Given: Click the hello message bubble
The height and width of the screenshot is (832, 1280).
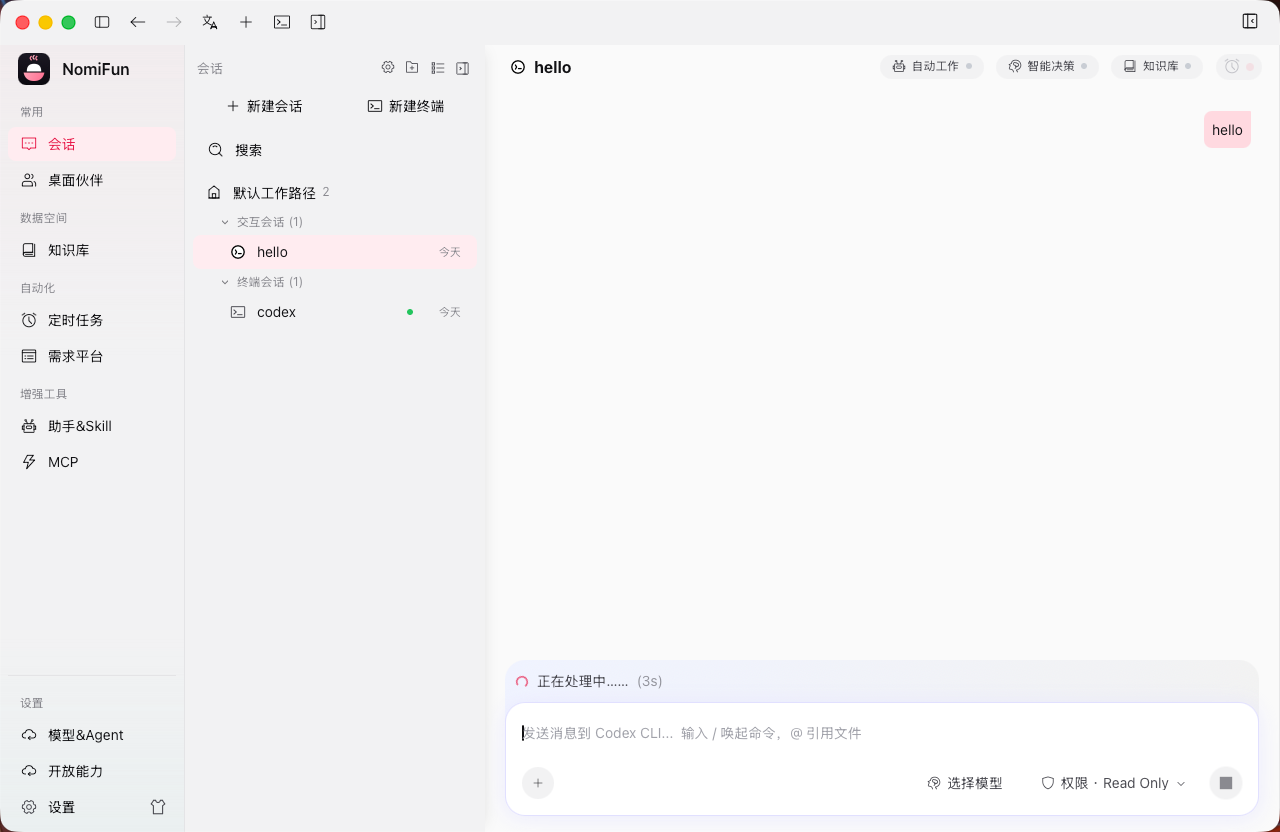Looking at the screenshot, I should pos(1227,130).
